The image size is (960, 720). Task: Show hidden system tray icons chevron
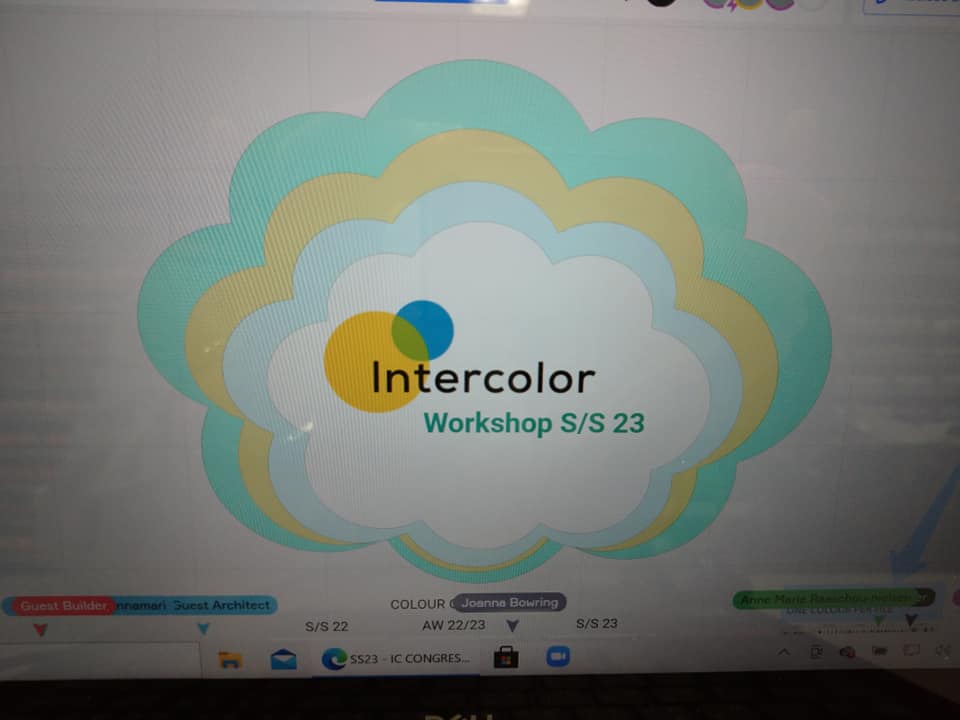[x=783, y=652]
